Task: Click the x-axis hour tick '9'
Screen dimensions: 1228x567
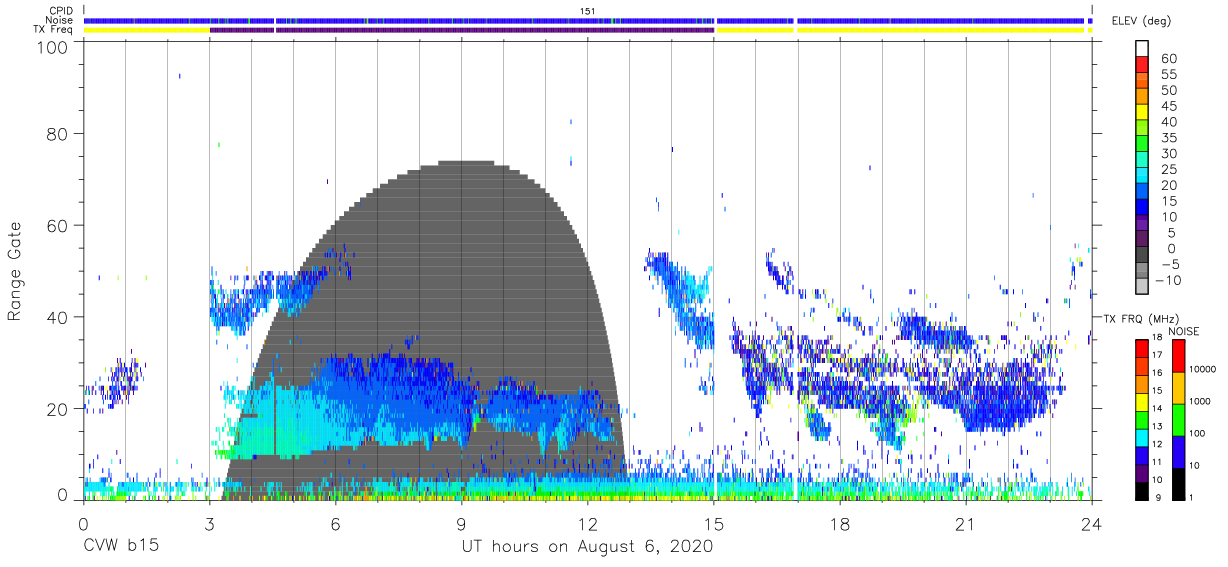Action: pos(461,524)
